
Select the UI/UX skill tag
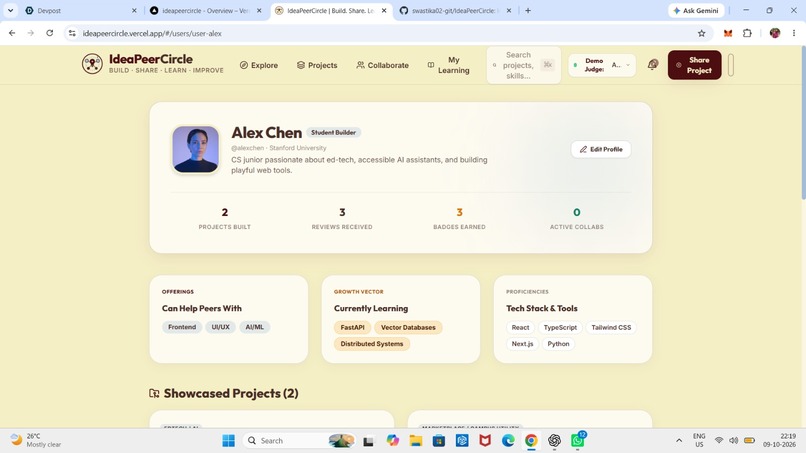221,327
